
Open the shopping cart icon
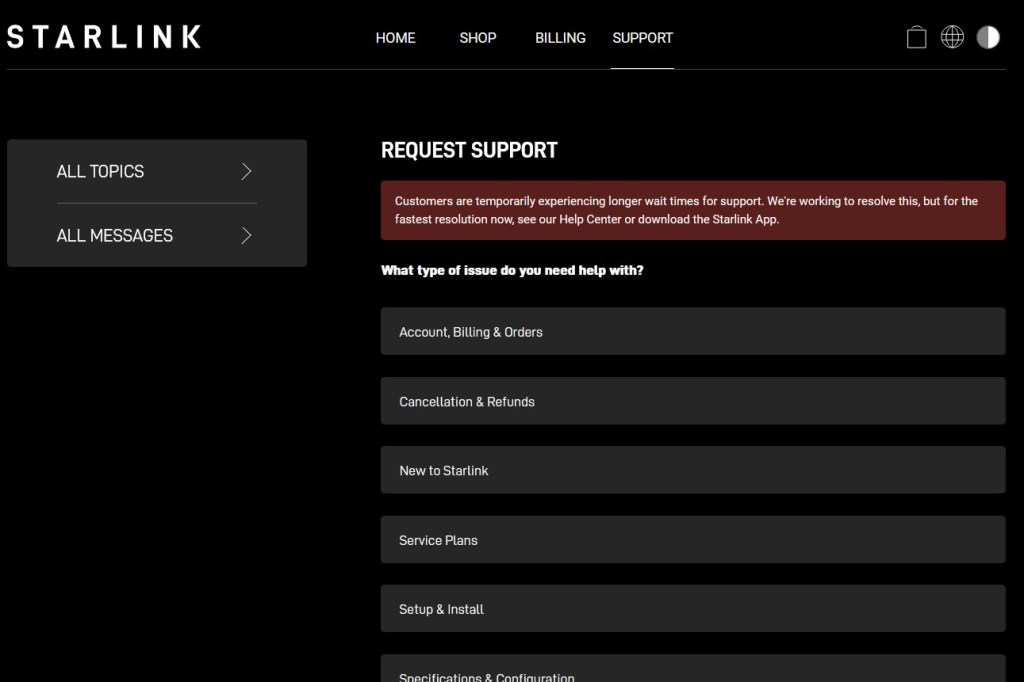[916, 38]
